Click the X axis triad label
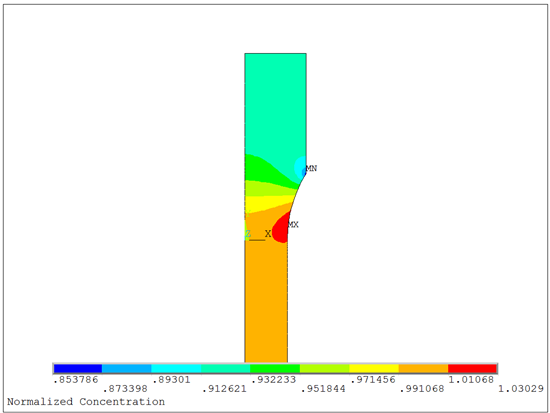 [x=268, y=234]
